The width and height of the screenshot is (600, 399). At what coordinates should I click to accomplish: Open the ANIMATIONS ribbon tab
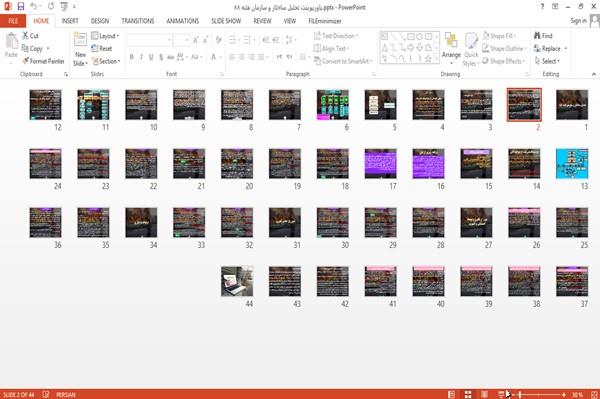(183, 21)
